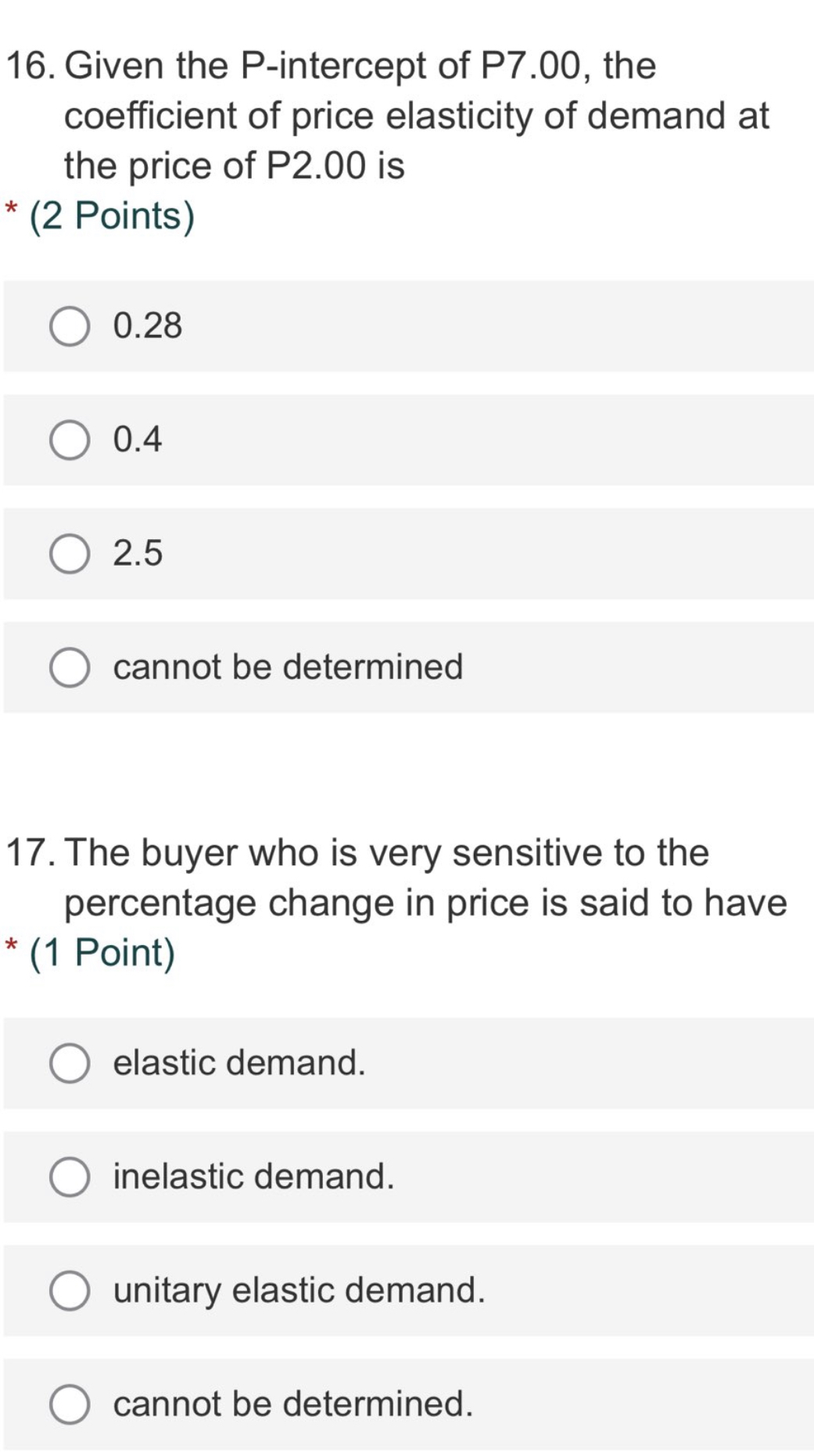Choose 2.5 as the elasticity coefficient answer

(x=70, y=554)
